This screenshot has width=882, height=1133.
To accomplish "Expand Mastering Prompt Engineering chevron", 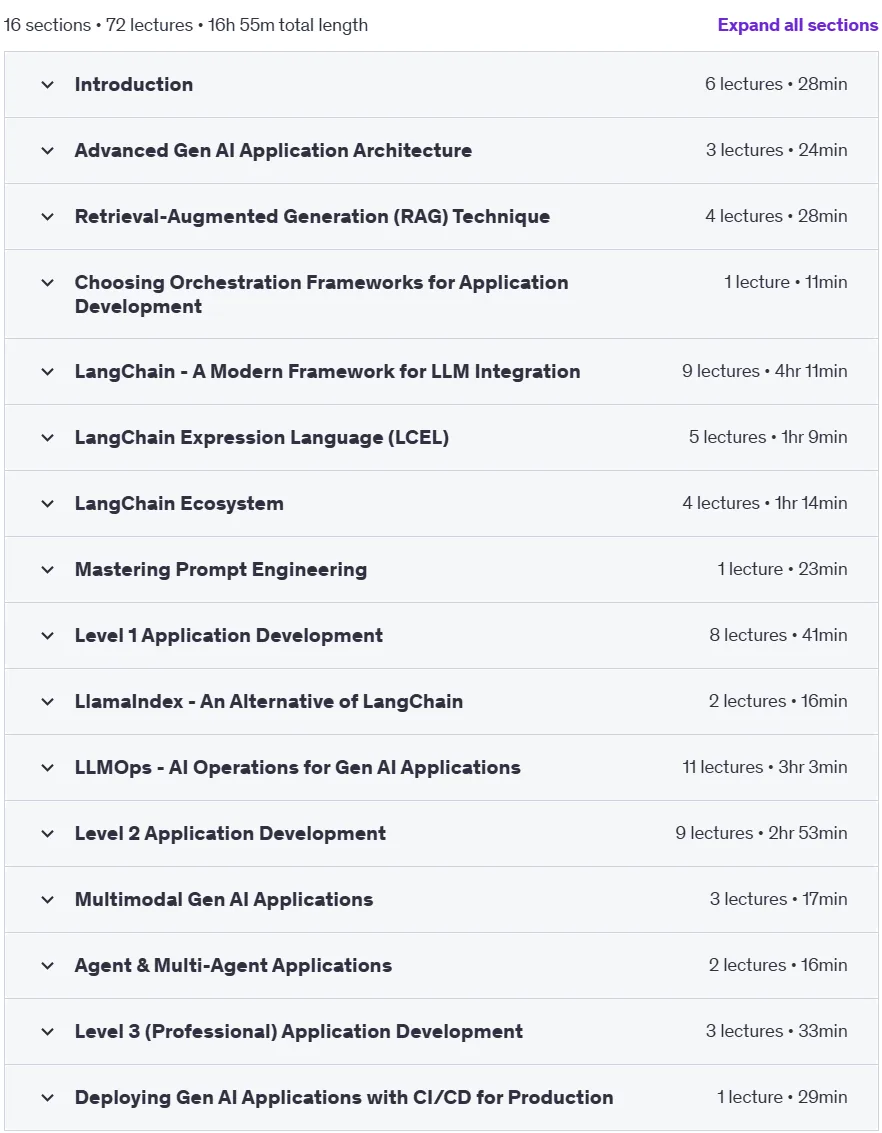I will coord(48,570).
